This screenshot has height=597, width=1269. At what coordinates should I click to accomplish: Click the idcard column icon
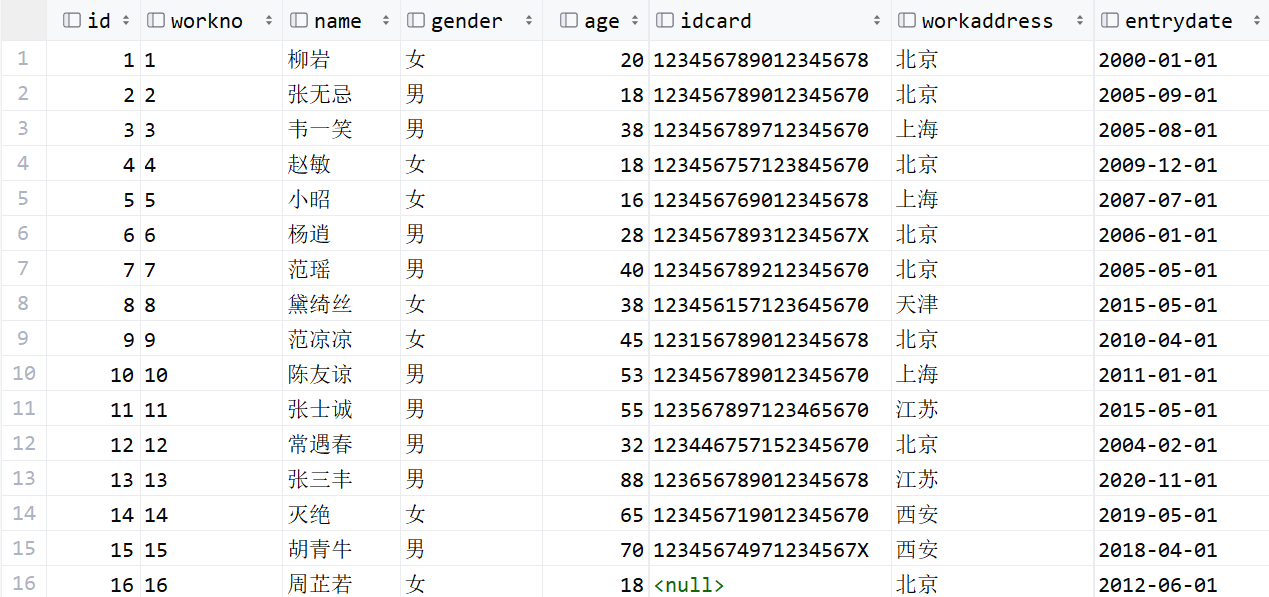tap(664, 21)
